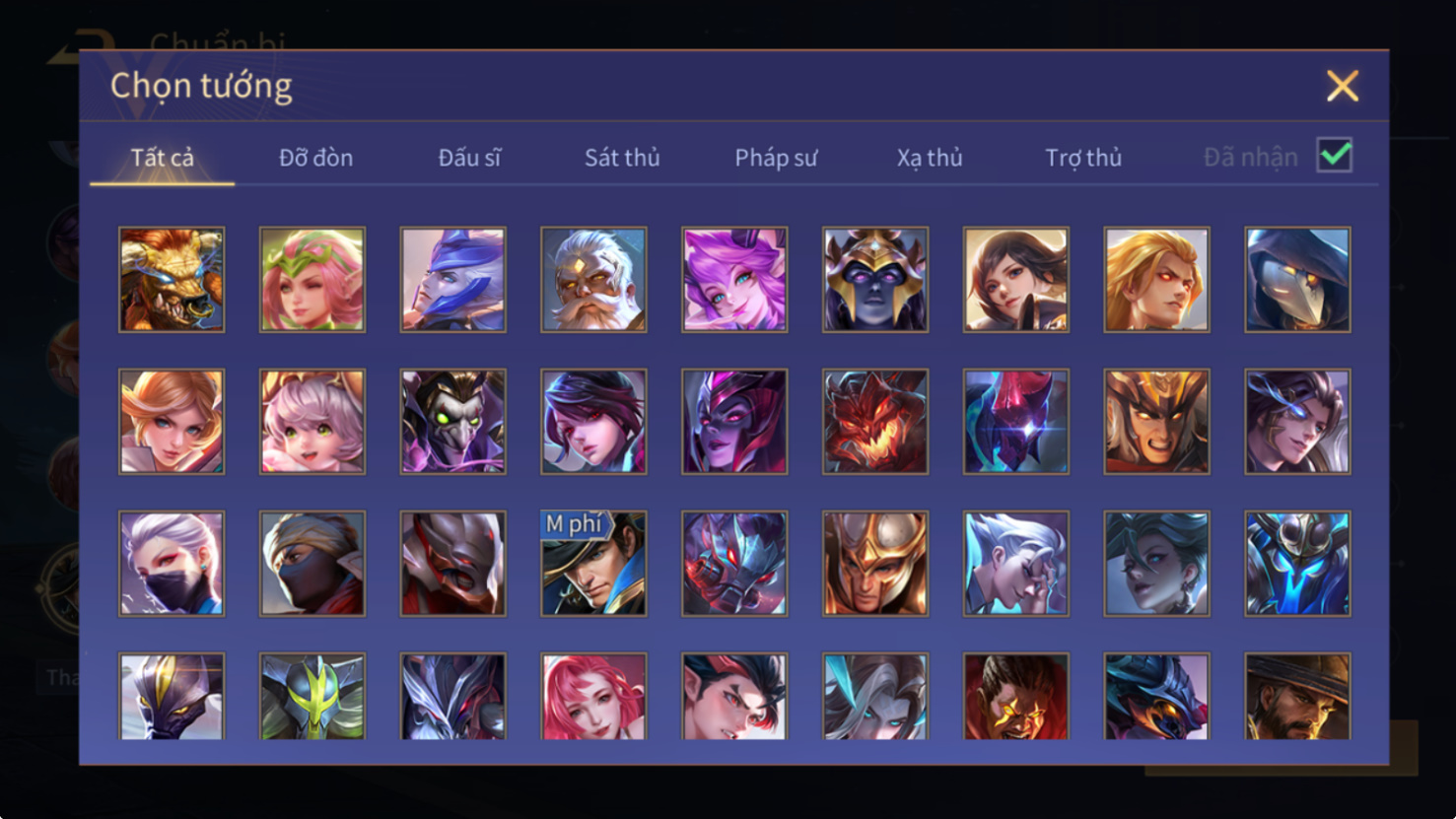
Task: Select the 'Tất cả' tab
Action: pyautogui.click(x=163, y=158)
